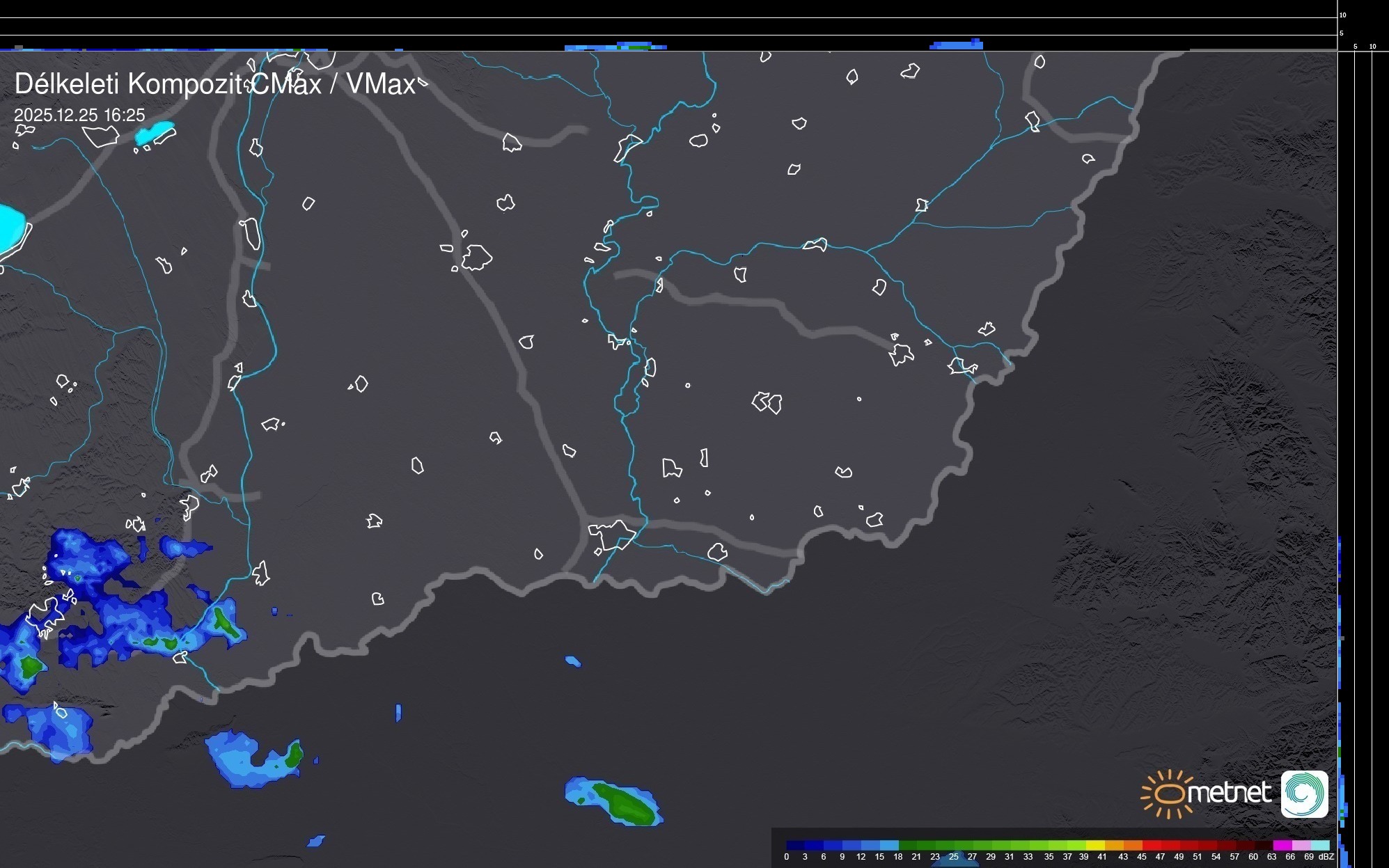The image size is (1389, 868).
Task: Click the Délkeleti Kompozit CMax / VMax title
Action: [214, 84]
